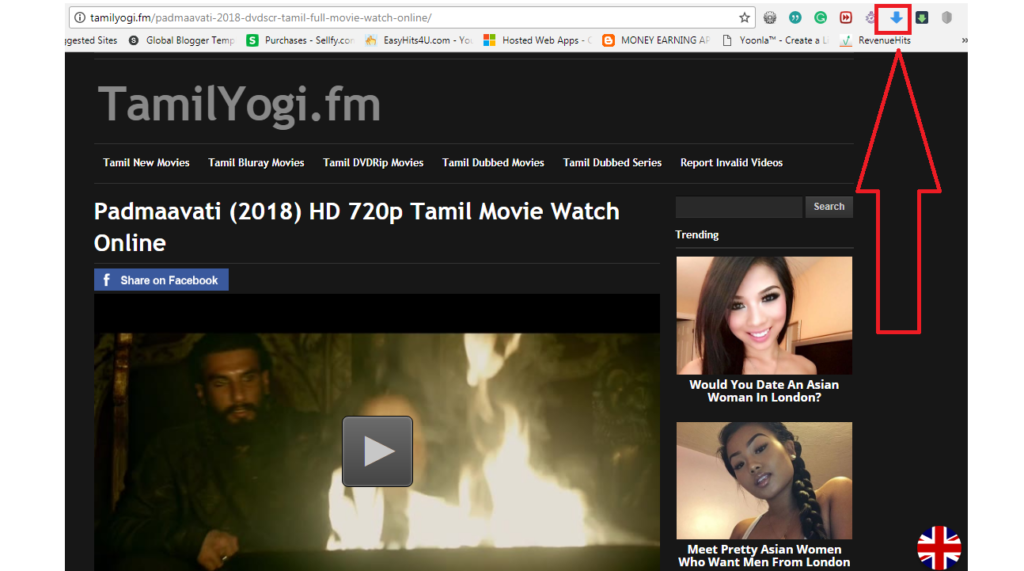Click the teal quotation-mark extension icon
This screenshot has width=1024, height=571.
pyautogui.click(x=795, y=18)
